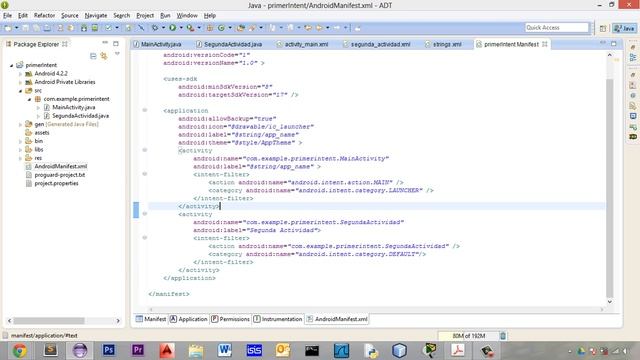Click Package Explorer horizontal scrollbar thumb

(x=49, y=321)
